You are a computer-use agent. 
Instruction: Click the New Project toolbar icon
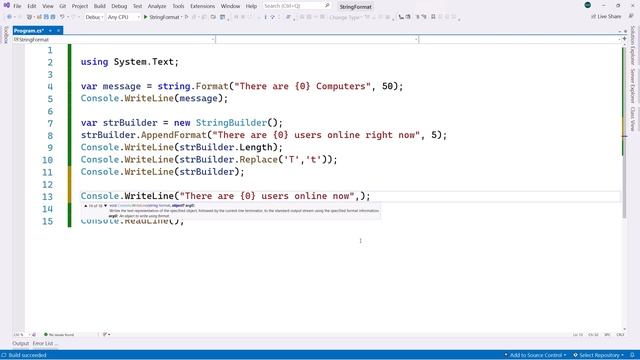coord(29,17)
